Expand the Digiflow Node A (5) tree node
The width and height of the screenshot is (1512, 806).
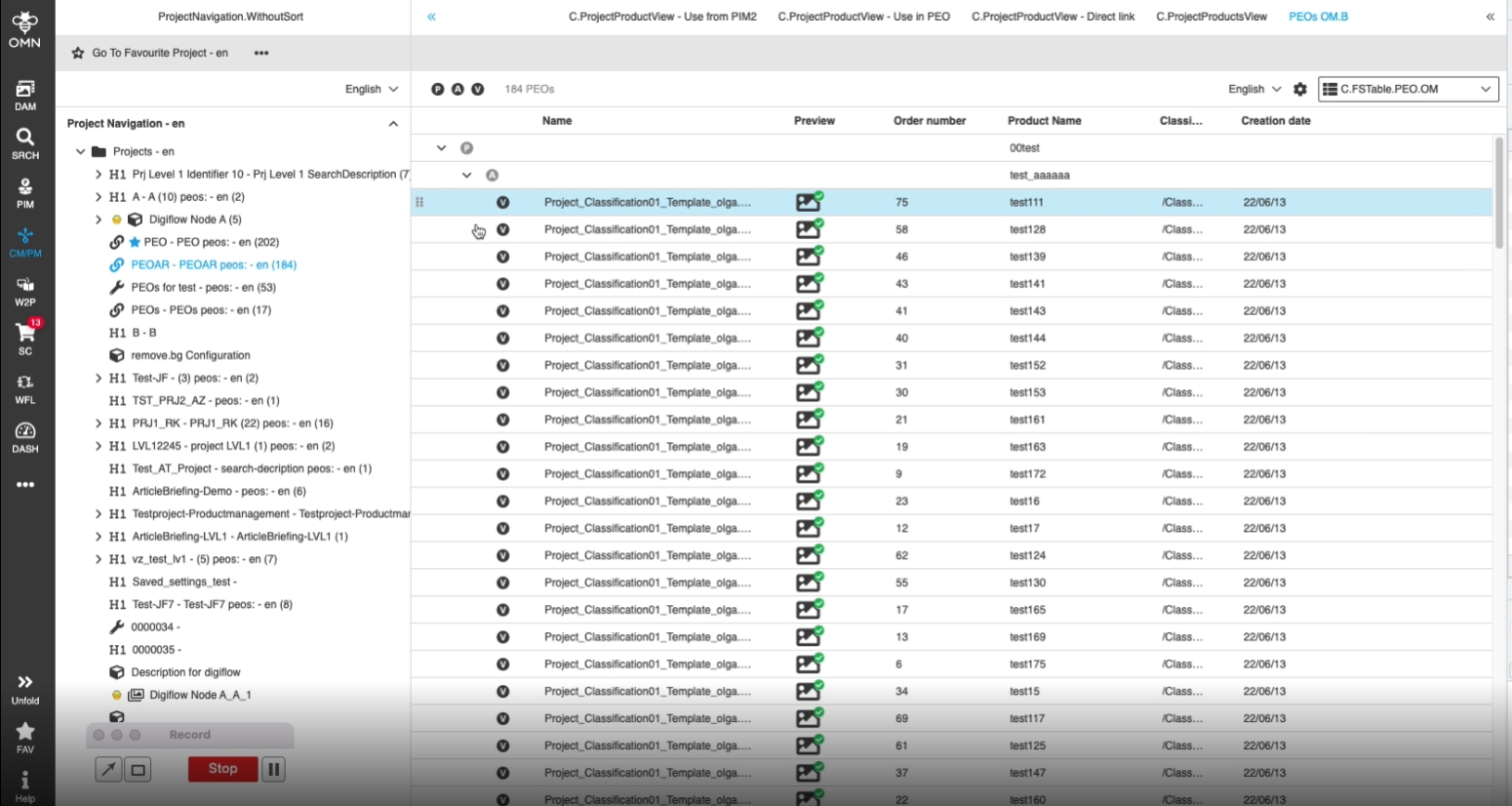(x=99, y=220)
